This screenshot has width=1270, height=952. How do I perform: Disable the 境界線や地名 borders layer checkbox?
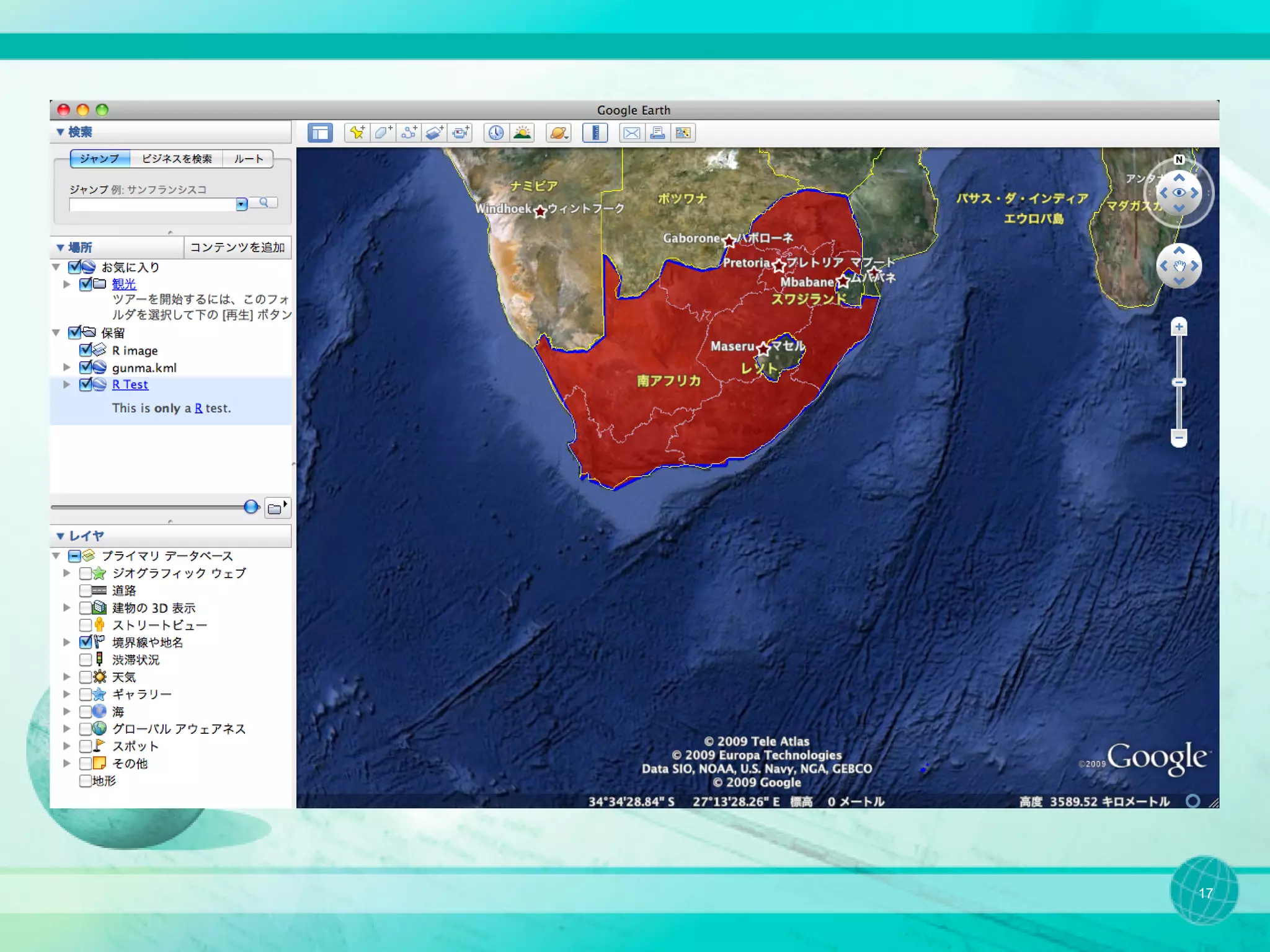(x=86, y=642)
